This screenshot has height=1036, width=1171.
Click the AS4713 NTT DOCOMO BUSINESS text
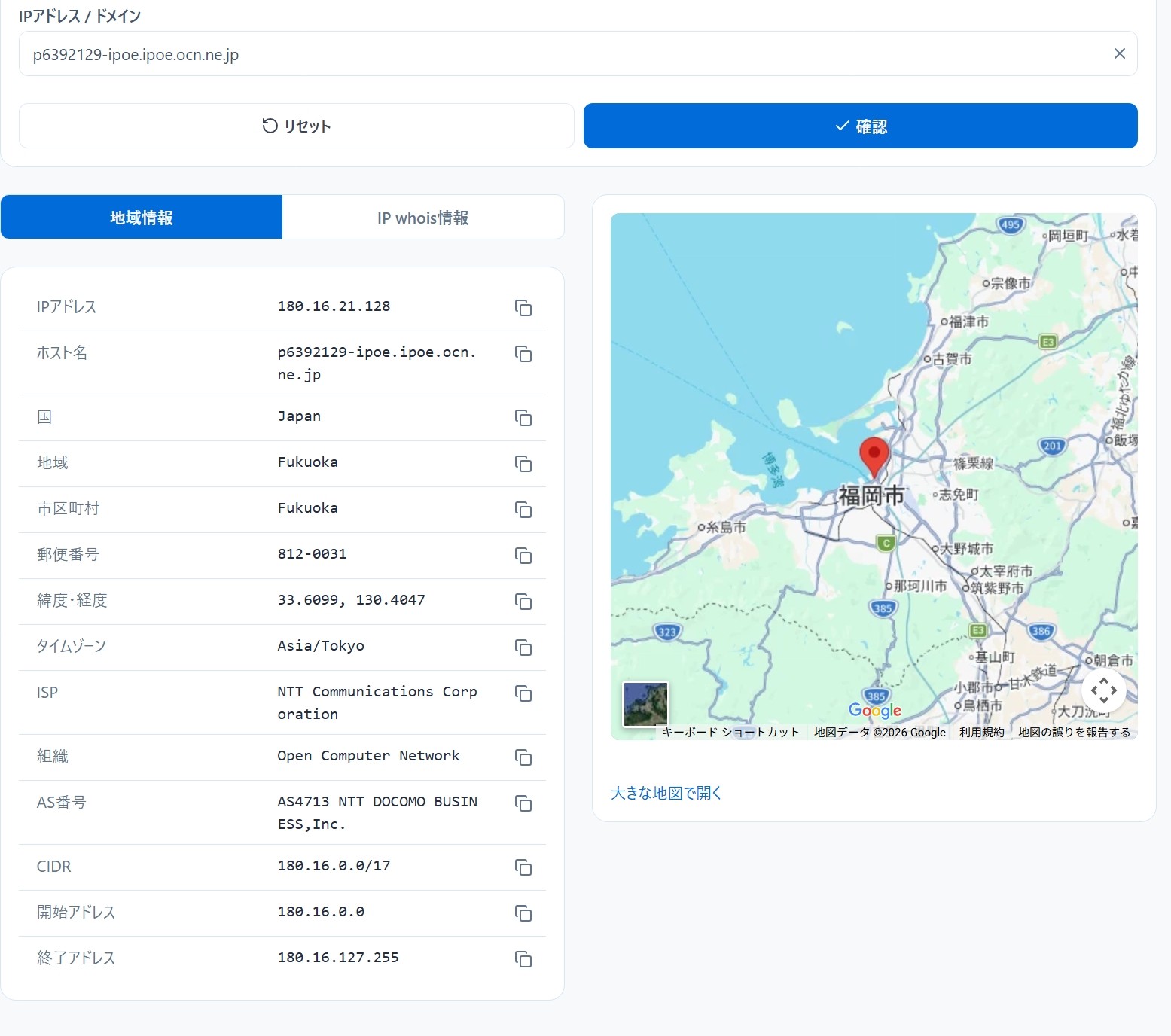click(x=377, y=812)
